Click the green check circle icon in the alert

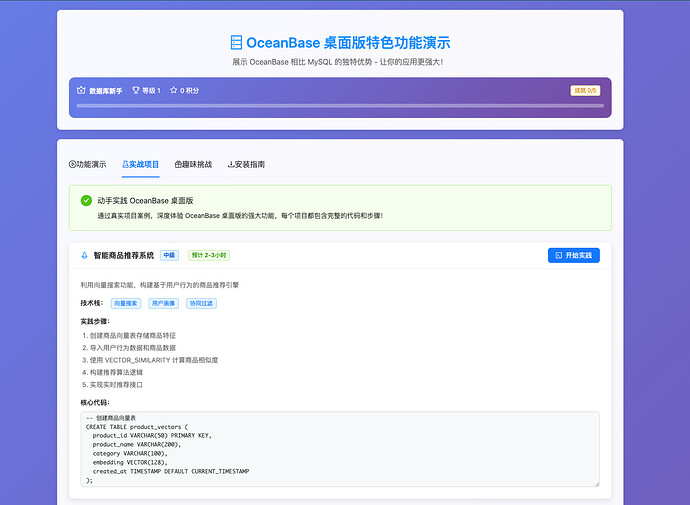(86, 201)
